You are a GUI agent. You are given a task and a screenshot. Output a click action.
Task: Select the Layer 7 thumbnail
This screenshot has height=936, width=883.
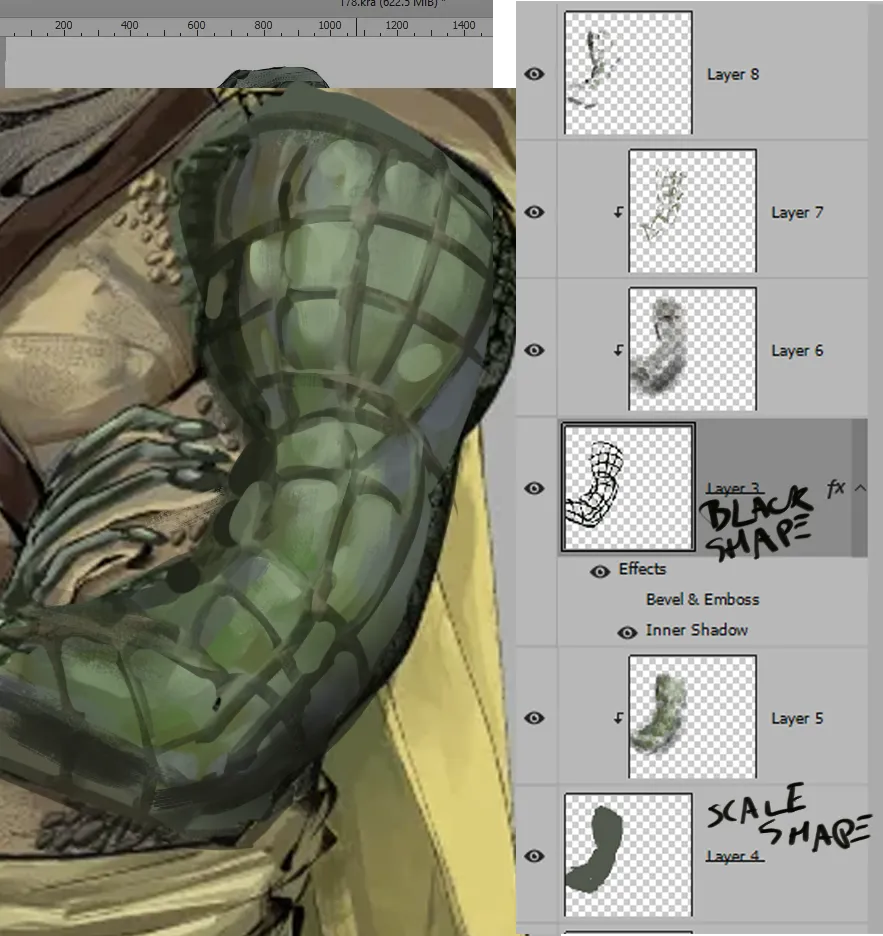(x=693, y=211)
